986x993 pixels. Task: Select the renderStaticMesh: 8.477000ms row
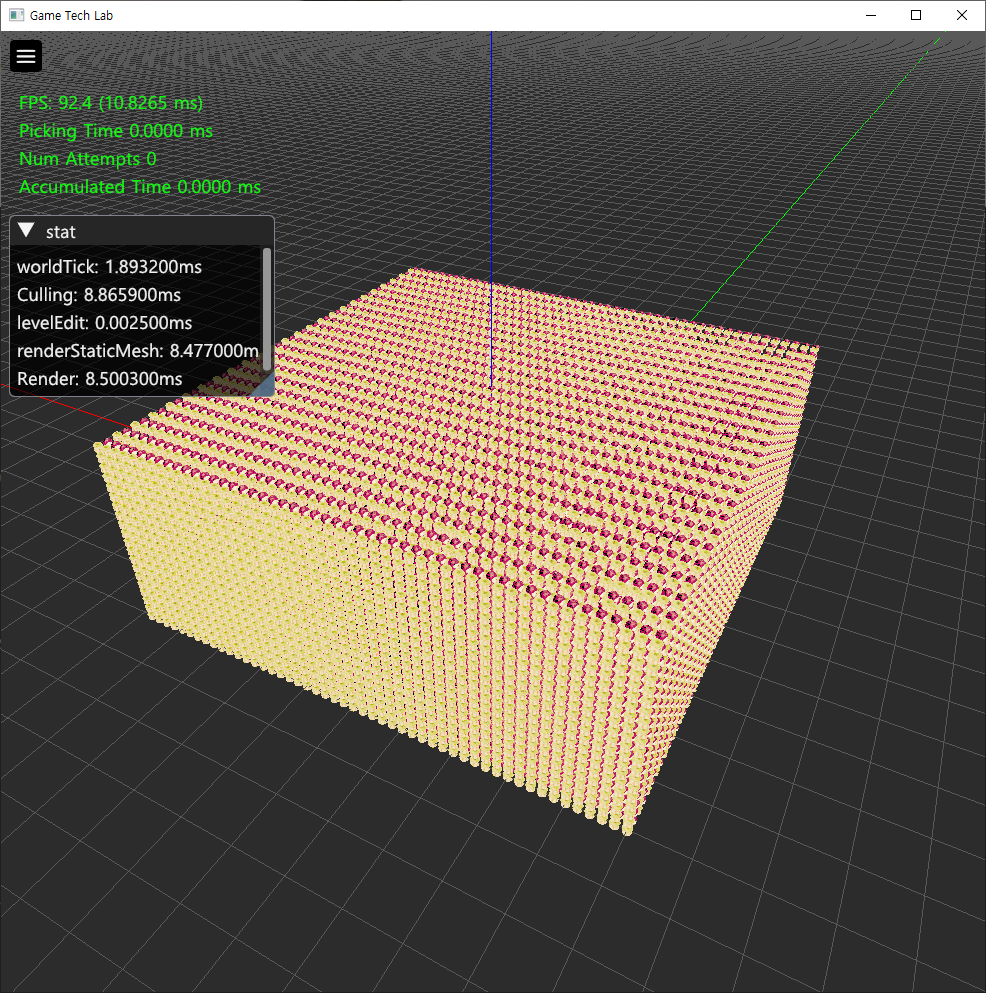point(138,350)
